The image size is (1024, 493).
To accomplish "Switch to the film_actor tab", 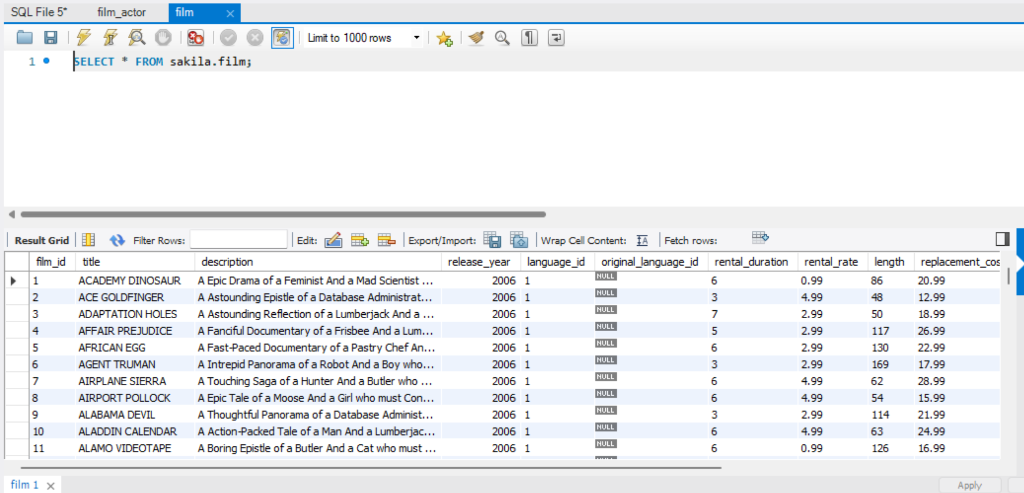I will pos(121,12).
